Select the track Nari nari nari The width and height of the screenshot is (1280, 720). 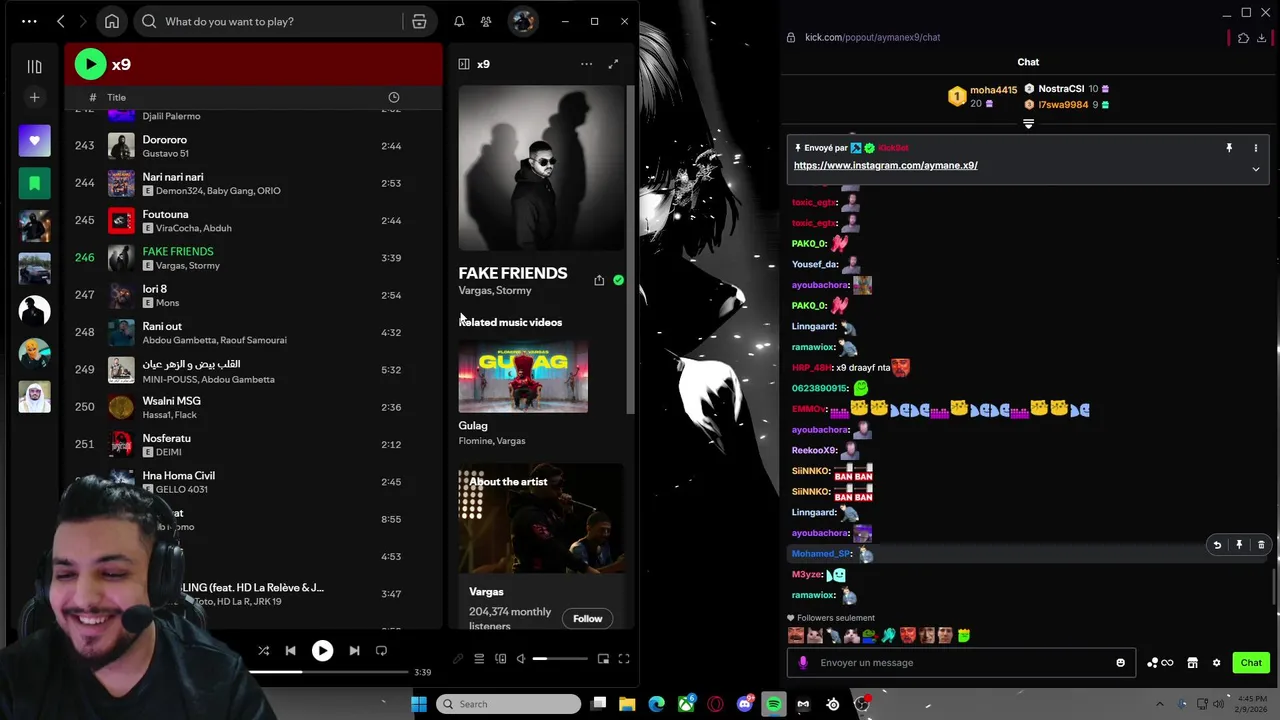click(x=255, y=183)
